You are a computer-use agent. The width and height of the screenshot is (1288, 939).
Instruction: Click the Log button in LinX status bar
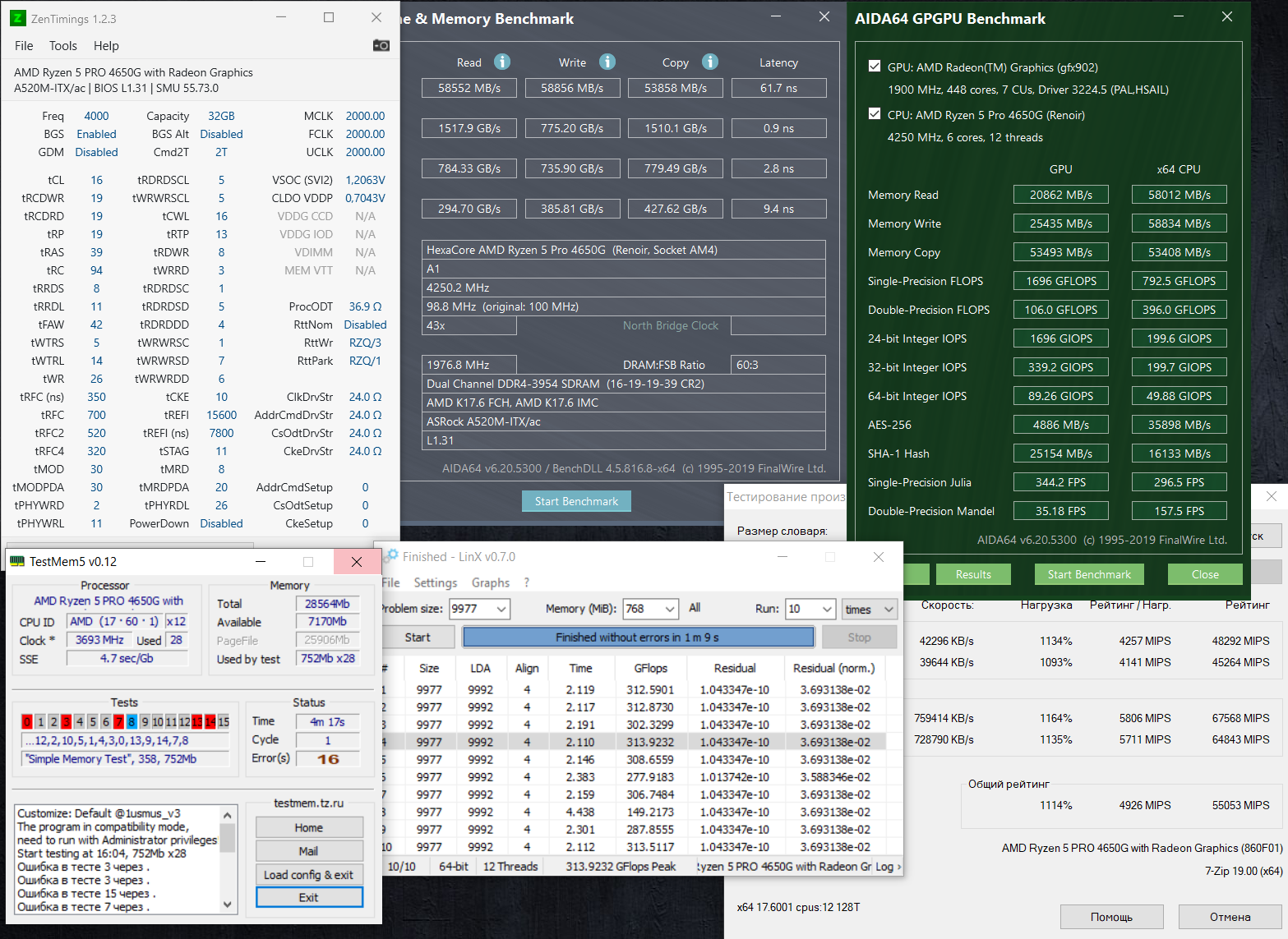[888, 866]
